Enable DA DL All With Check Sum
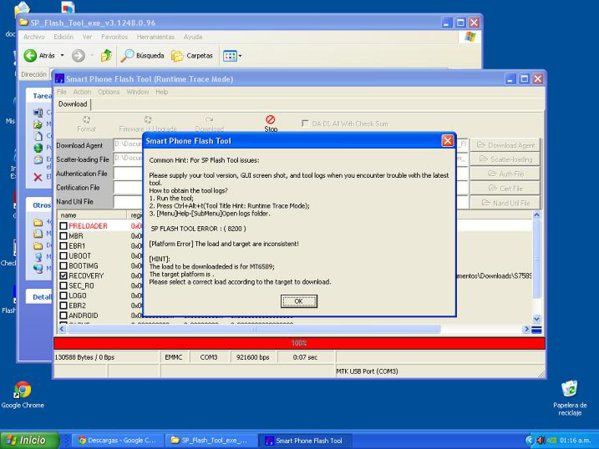The image size is (599, 449). click(305, 123)
